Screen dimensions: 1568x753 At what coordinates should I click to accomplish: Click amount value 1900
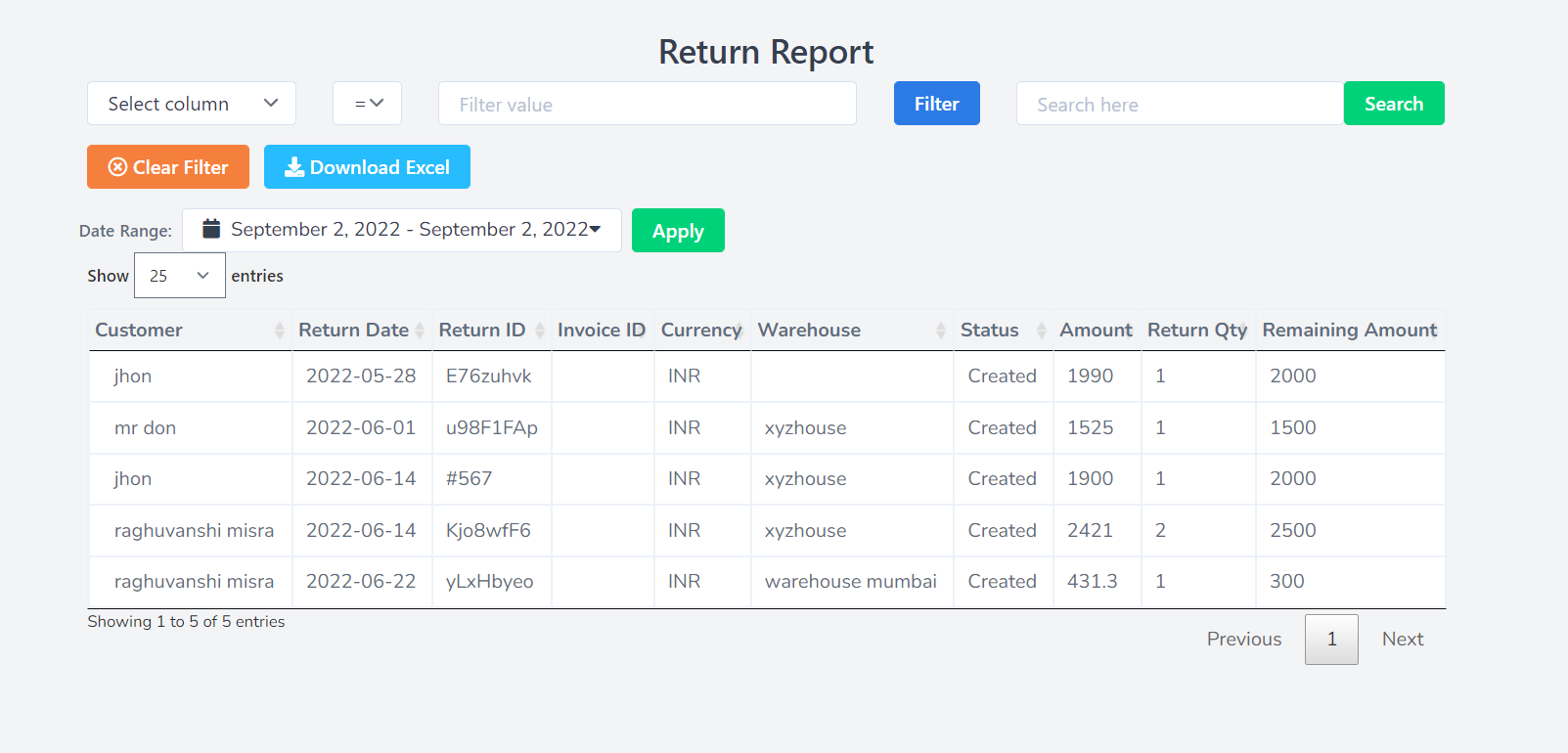(x=1091, y=479)
